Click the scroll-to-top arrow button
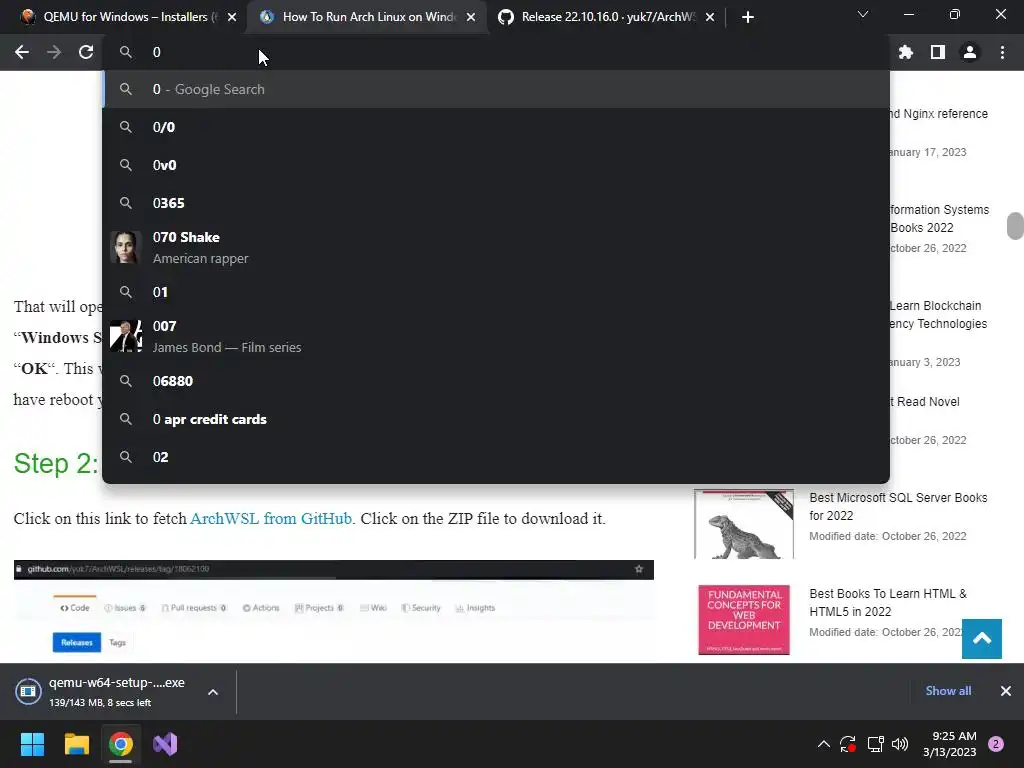Viewport: 1024px width, 768px height. coord(982,639)
